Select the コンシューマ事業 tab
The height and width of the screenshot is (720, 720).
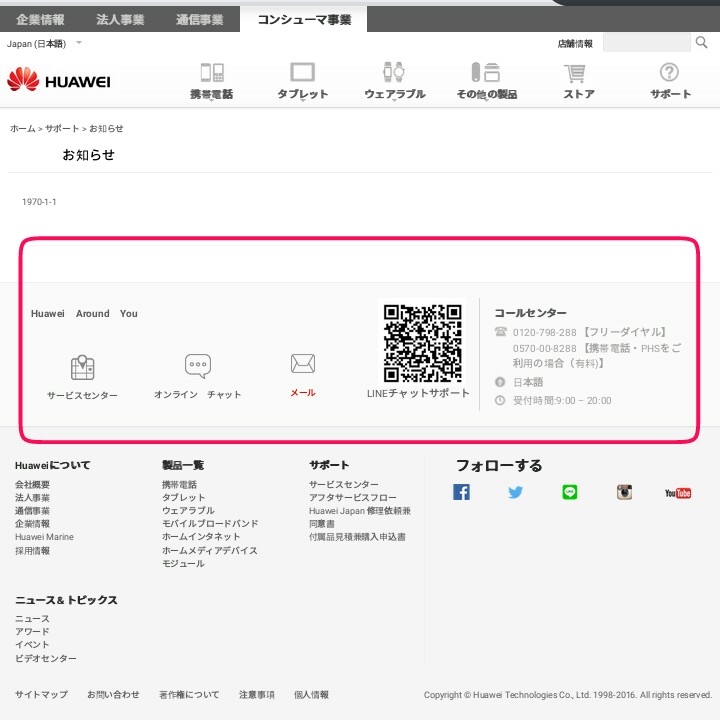[x=304, y=20]
